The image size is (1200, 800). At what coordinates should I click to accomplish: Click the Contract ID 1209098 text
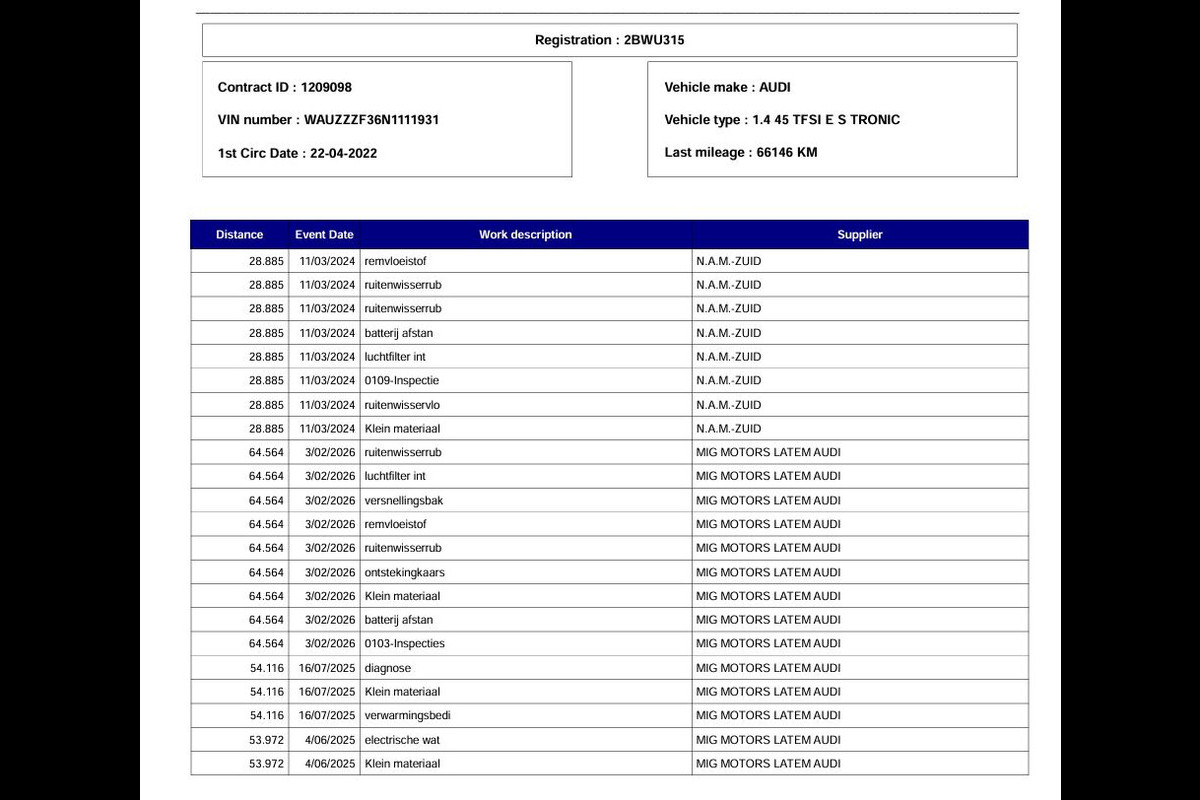[285, 87]
